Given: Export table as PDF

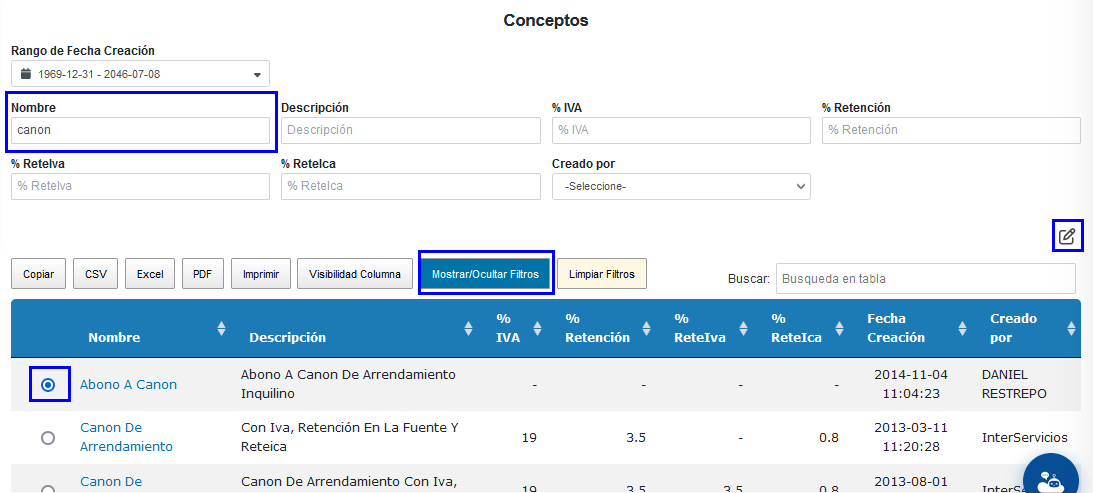Looking at the screenshot, I should [203, 274].
